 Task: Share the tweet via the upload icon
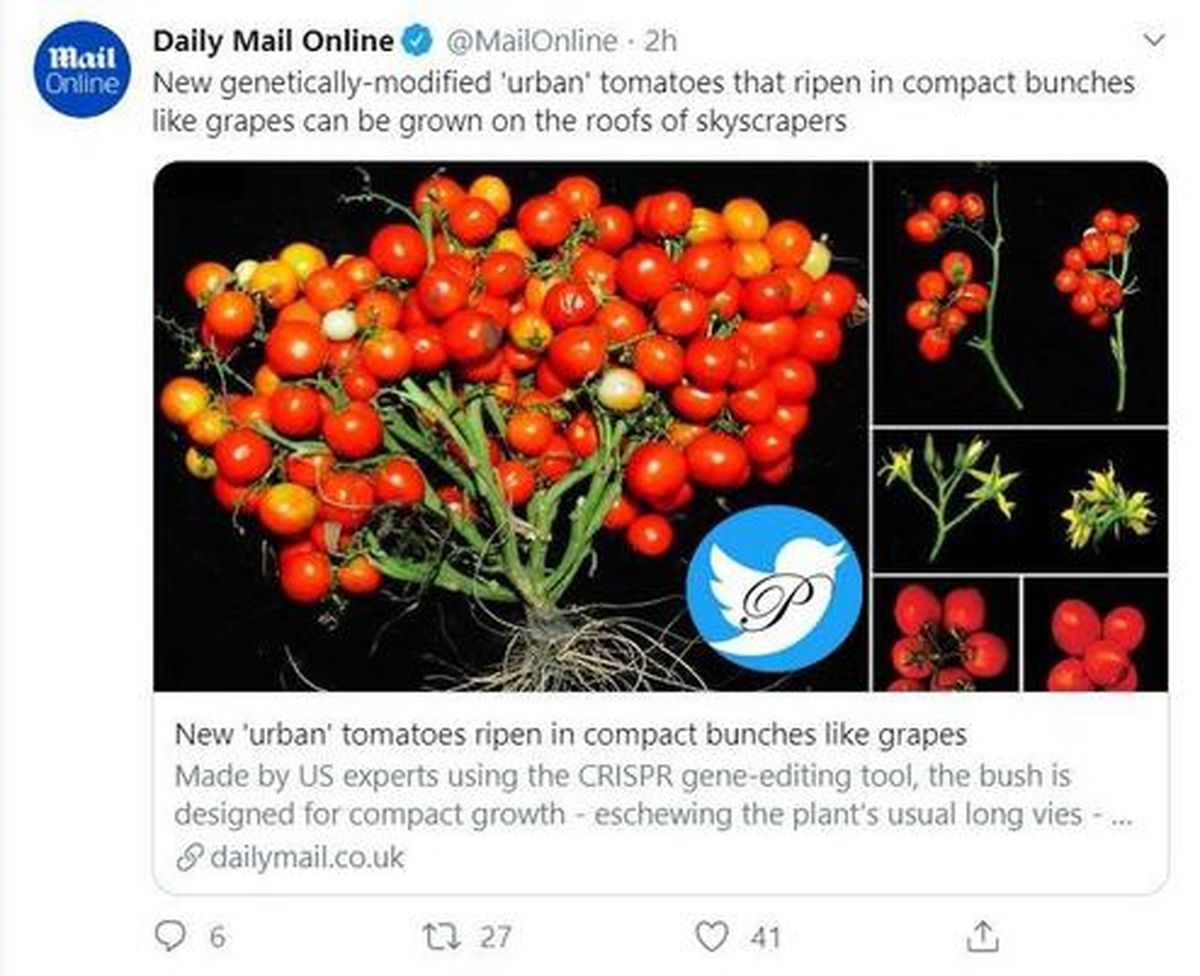coord(978,936)
